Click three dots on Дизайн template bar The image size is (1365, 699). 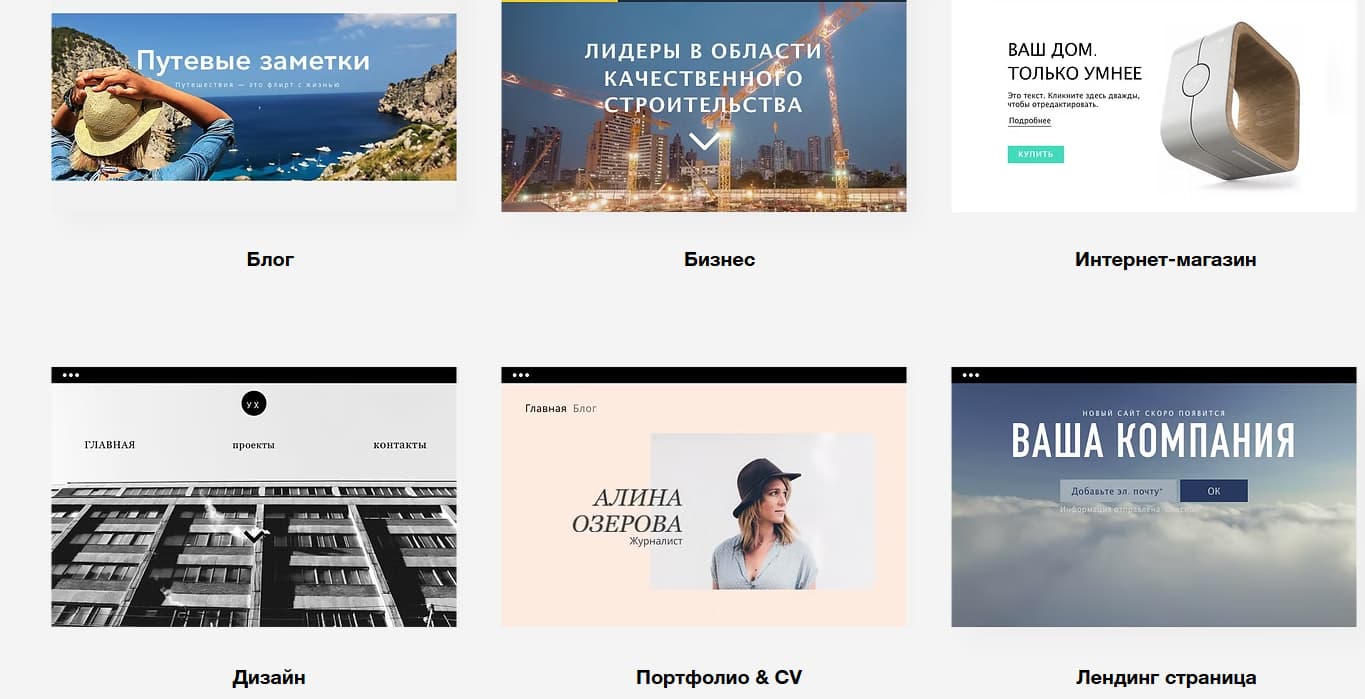pos(71,375)
